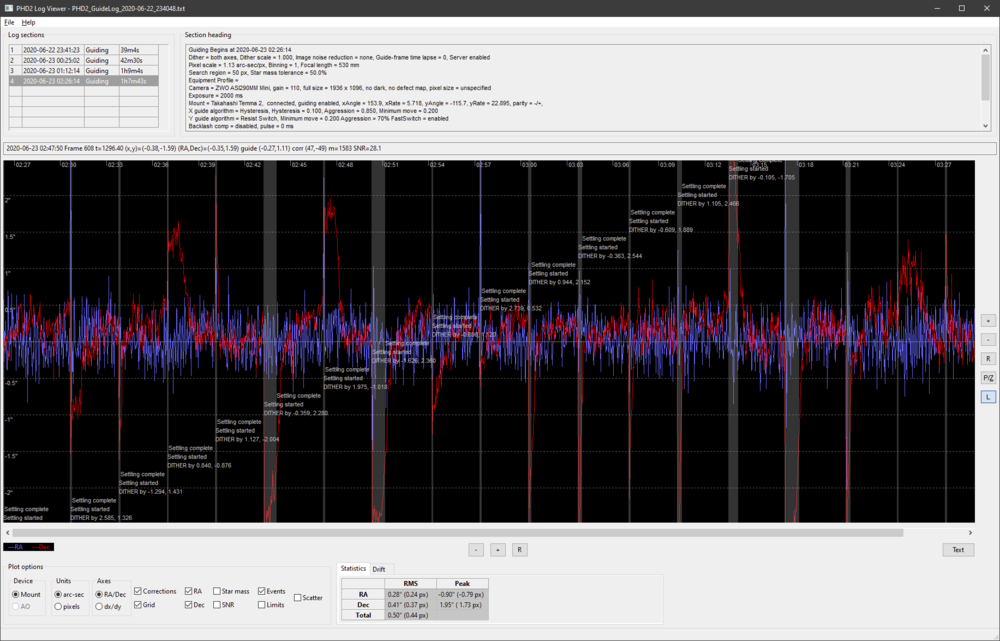Click the vertical zoom out (-) button
The width and height of the screenshot is (1000, 641).
click(x=988, y=340)
